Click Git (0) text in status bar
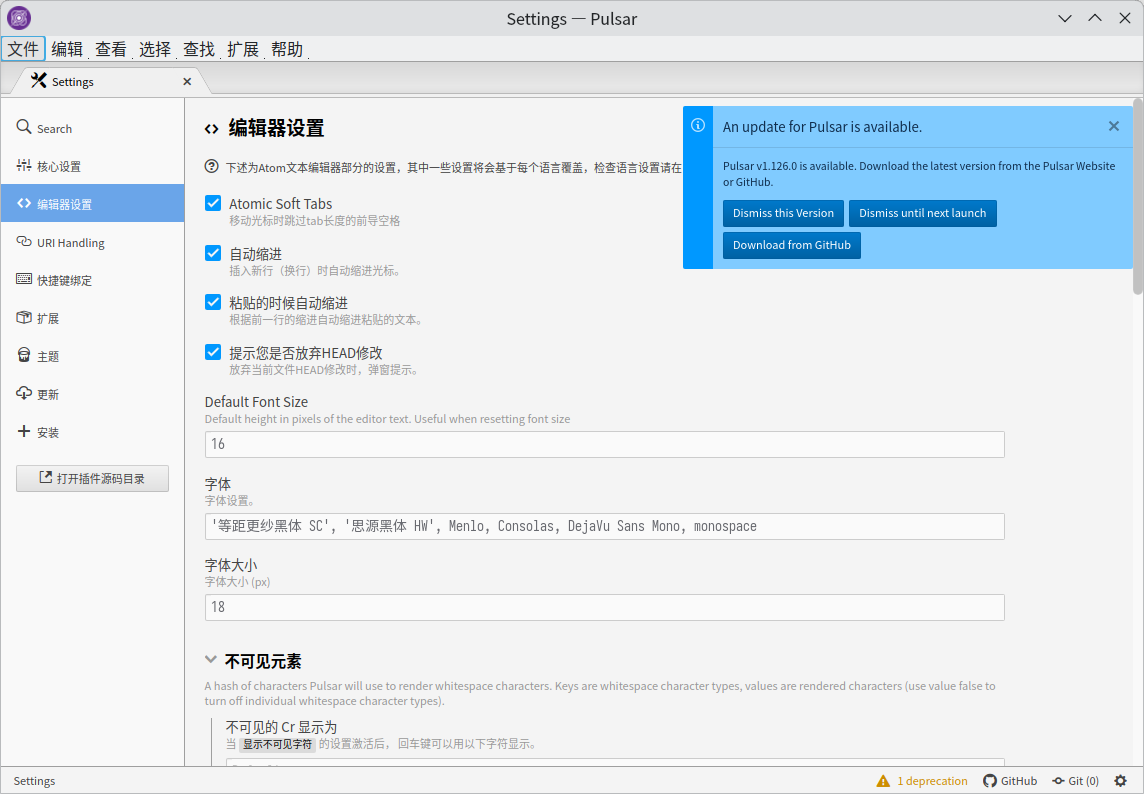1144x794 pixels. click(x=1083, y=781)
